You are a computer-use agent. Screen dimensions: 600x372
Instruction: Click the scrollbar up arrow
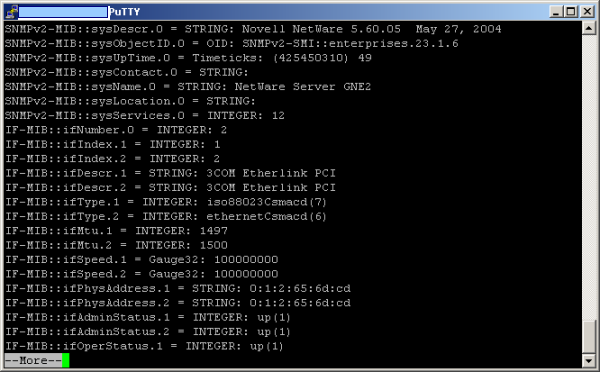pos(589,28)
